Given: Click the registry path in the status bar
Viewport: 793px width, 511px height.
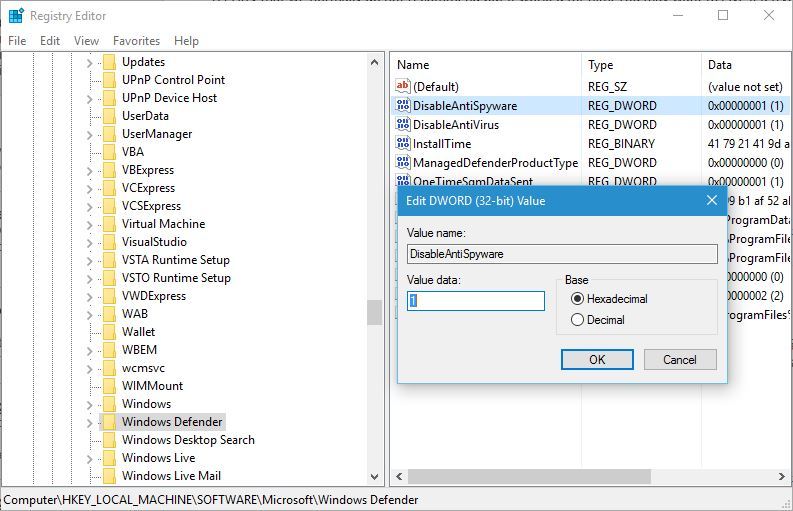Looking at the screenshot, I should [x=210, y=500].
